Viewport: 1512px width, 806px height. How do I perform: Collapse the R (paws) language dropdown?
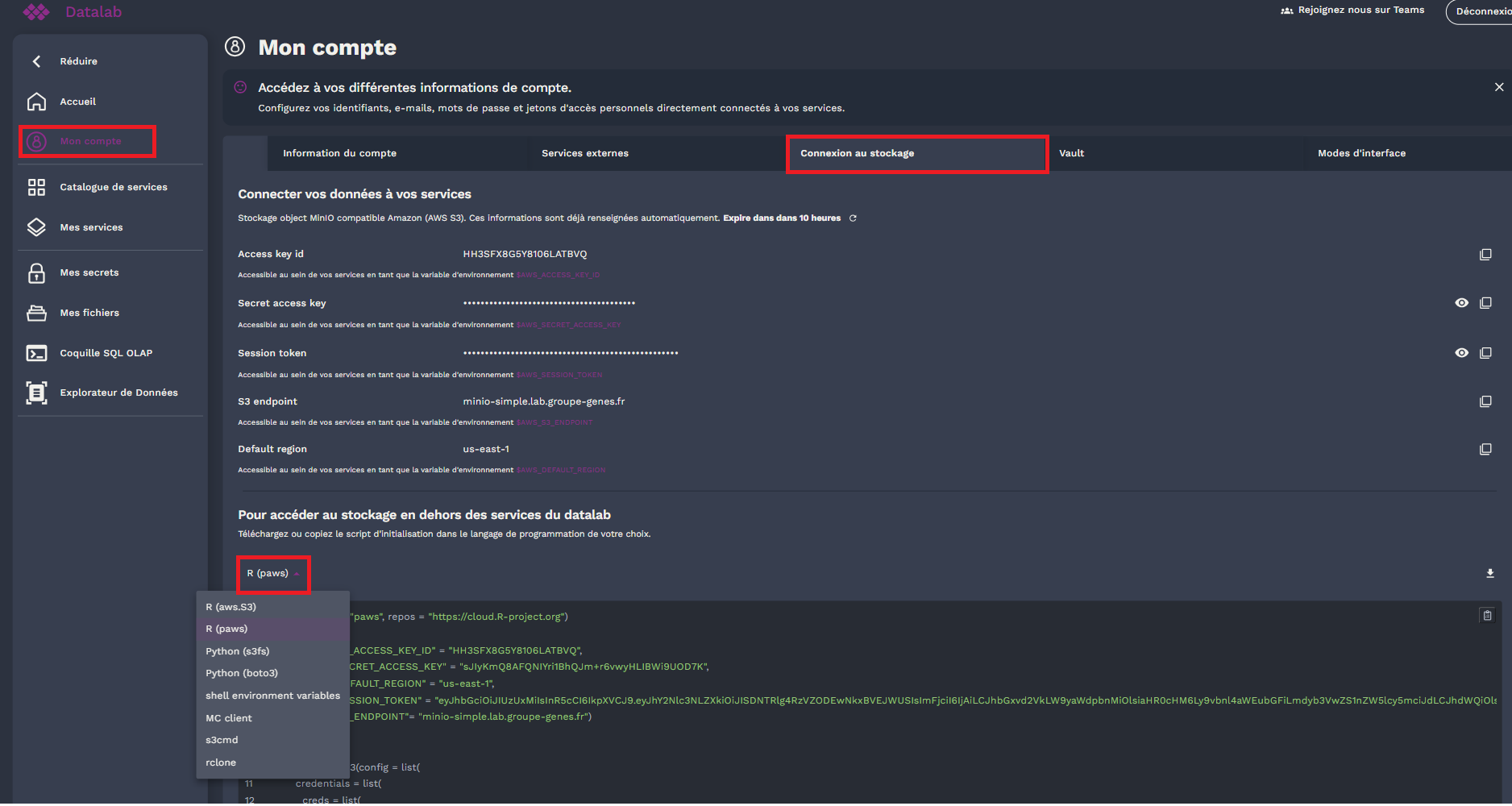click(273, 573)
